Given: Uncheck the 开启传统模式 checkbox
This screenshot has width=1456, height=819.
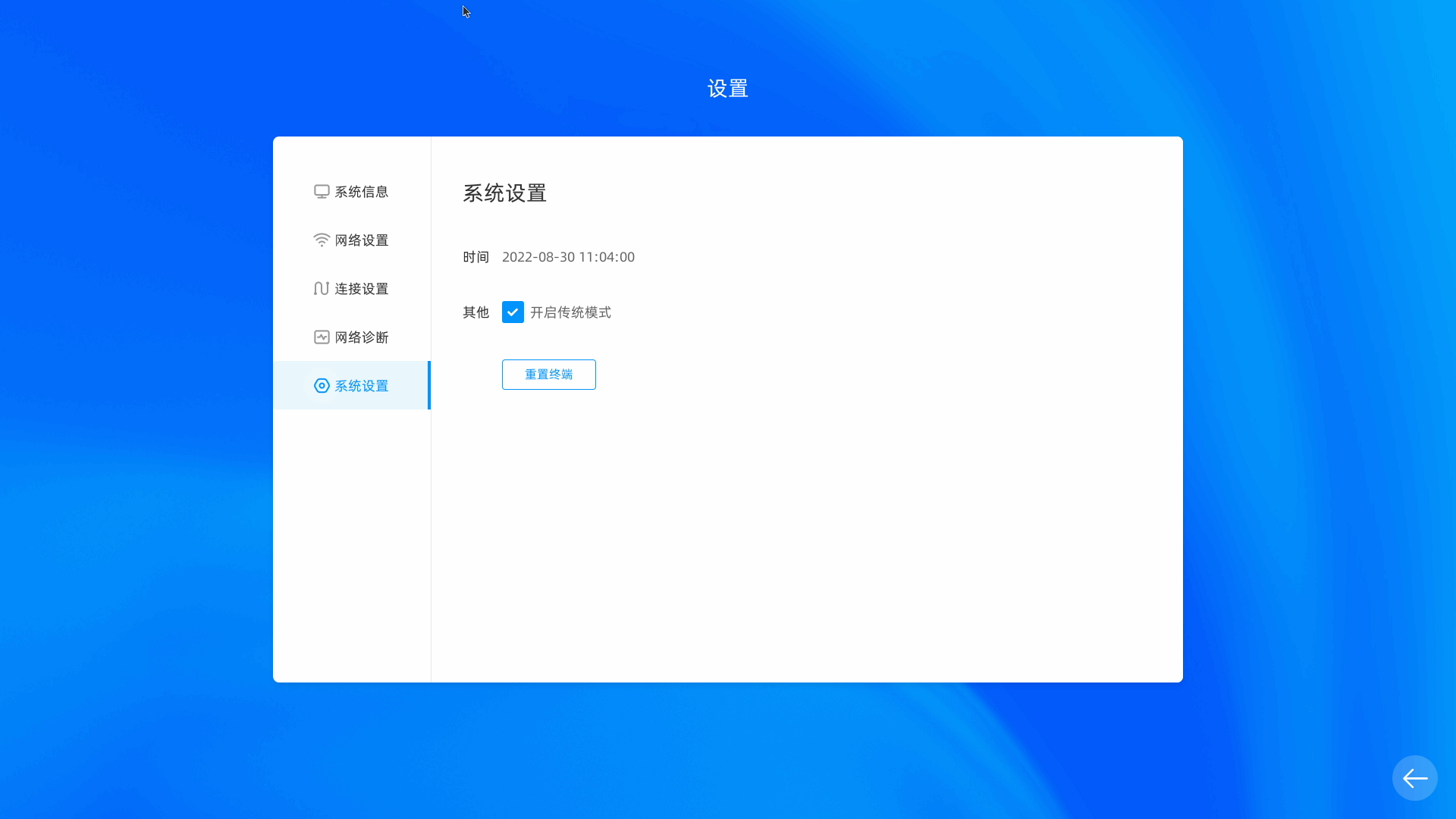Looking at the screenshot, I should click(x=513, y=312).
